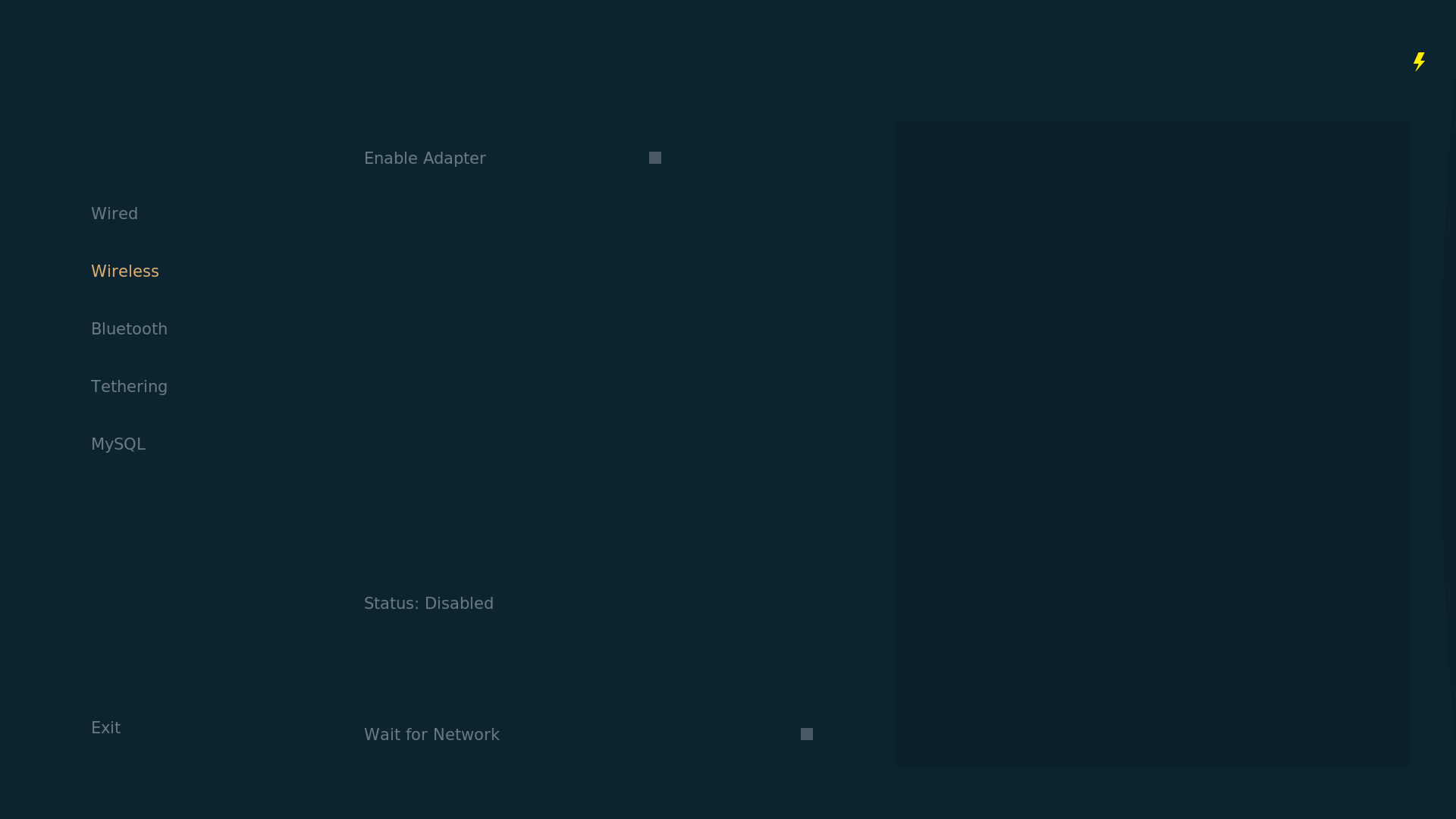Open the MySQL settings section
Screen dimensions: 1456x819
pos(118,444)
